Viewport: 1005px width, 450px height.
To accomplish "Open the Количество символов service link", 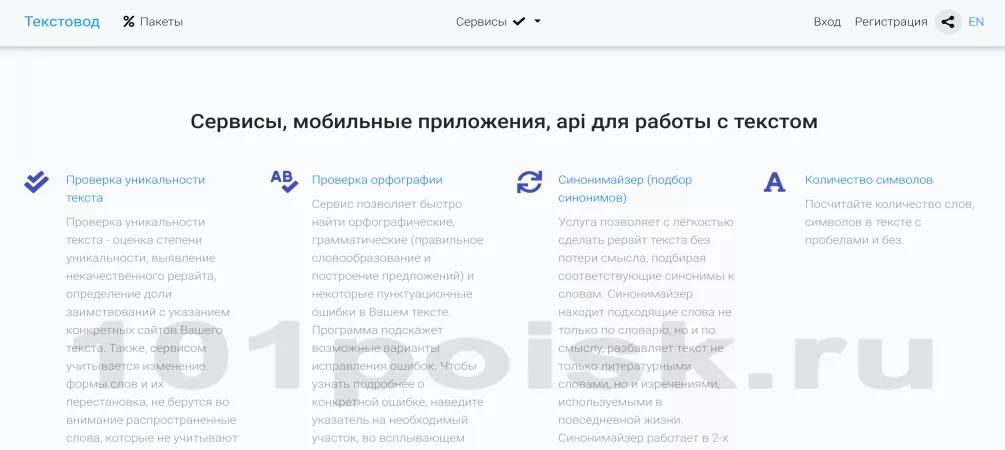I will pos(868,180).
